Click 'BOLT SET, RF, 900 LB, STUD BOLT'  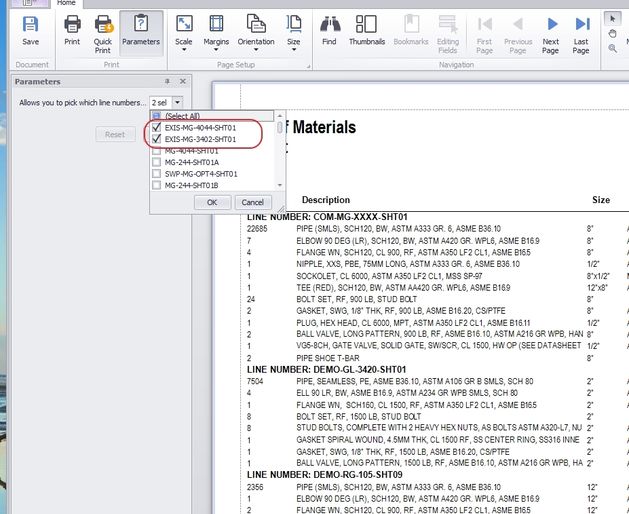(x=357, y=299)
